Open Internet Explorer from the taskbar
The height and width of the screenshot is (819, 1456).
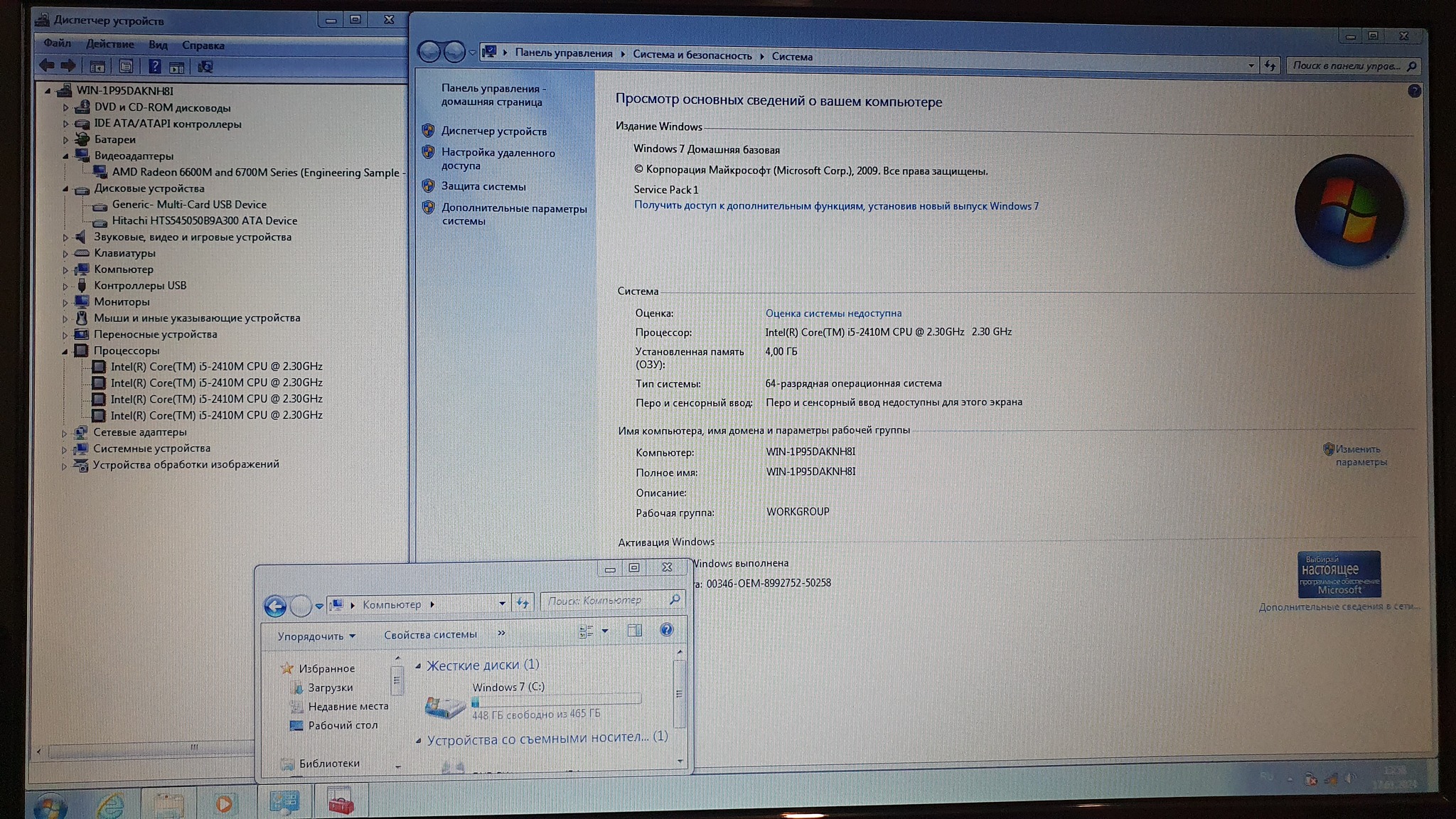tap(111, 805)
